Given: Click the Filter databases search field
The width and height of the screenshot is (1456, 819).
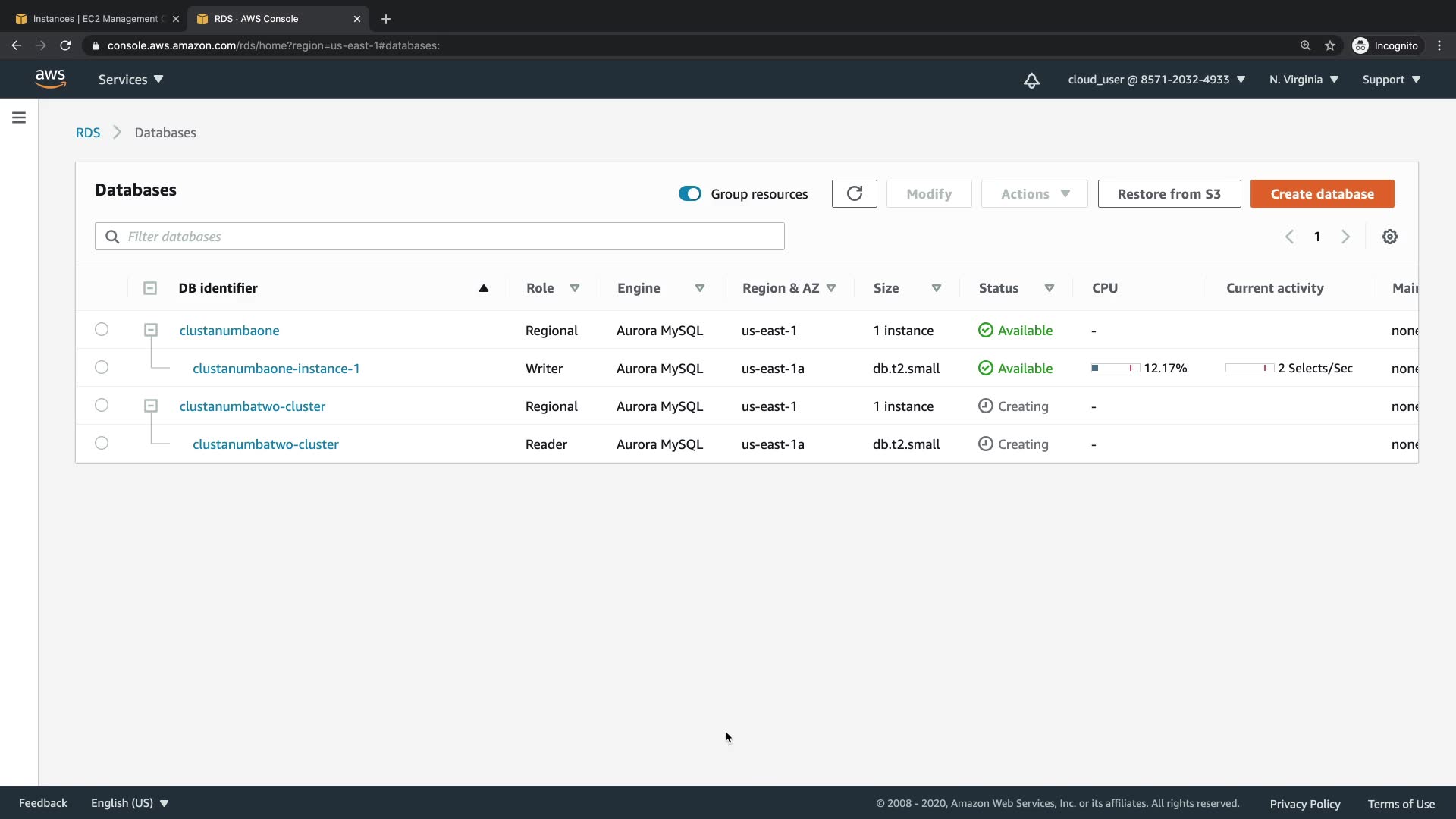Looking at the screenshot, I should pos(440,237).
